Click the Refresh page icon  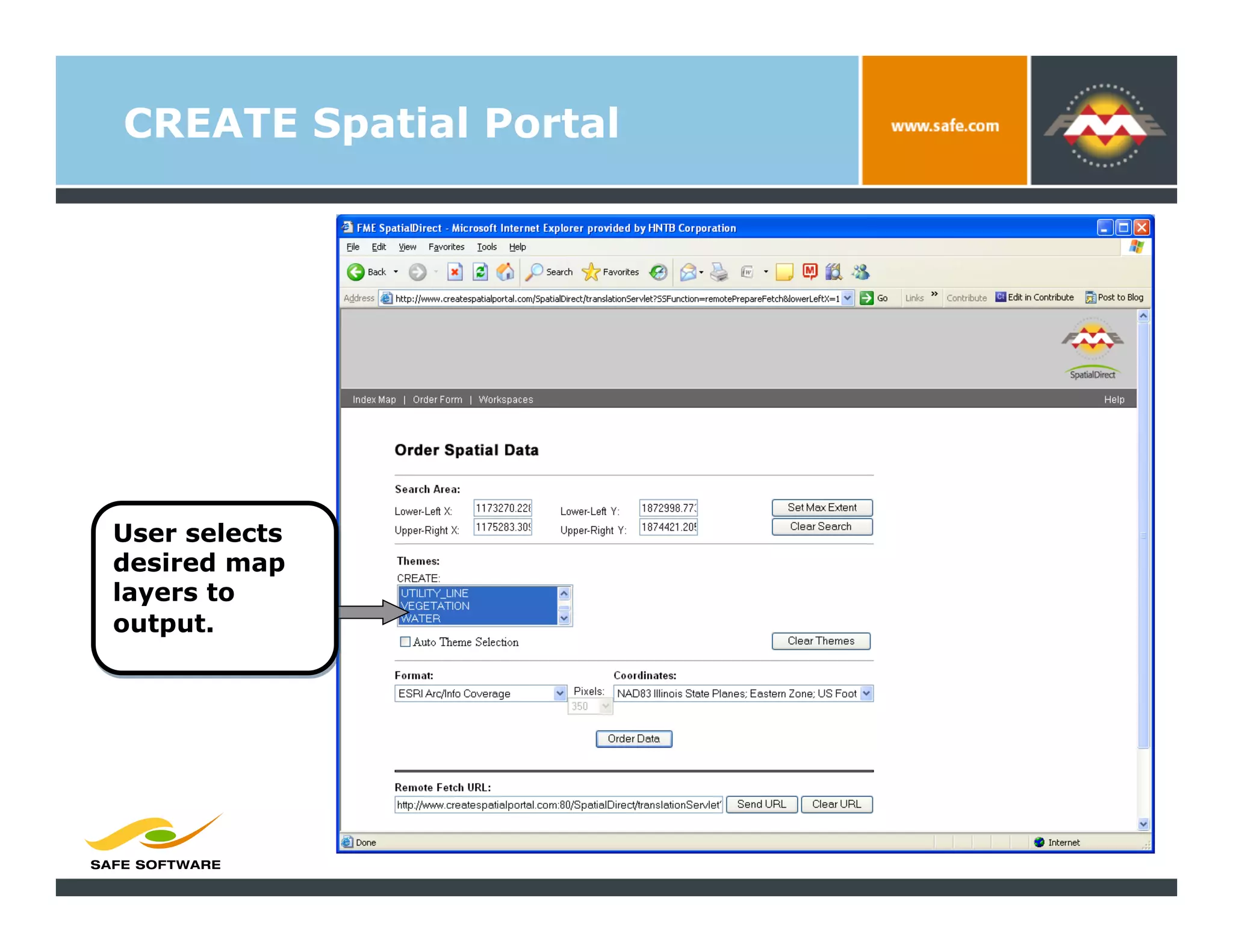click(x=480, y=272)
